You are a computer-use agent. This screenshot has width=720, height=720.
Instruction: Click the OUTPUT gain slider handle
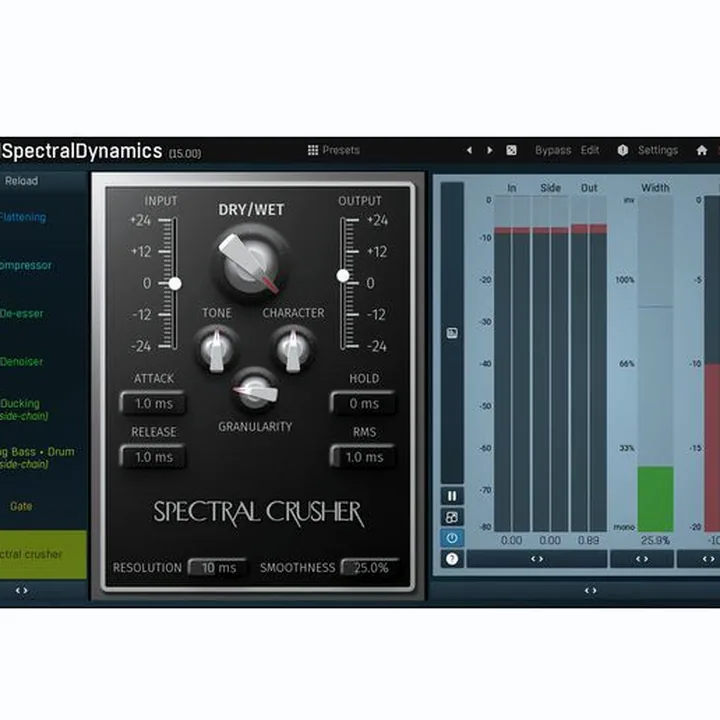(x=343, y=276)
